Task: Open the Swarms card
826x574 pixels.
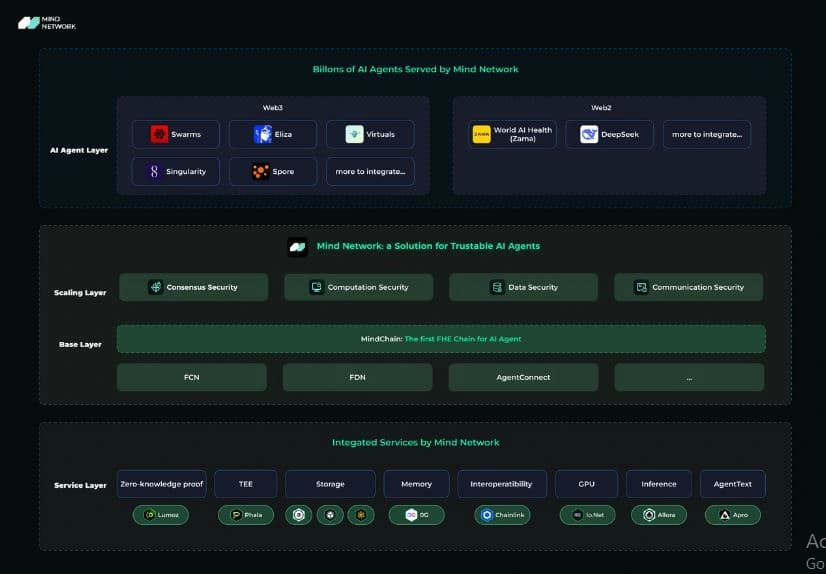Action: [175, 134]
